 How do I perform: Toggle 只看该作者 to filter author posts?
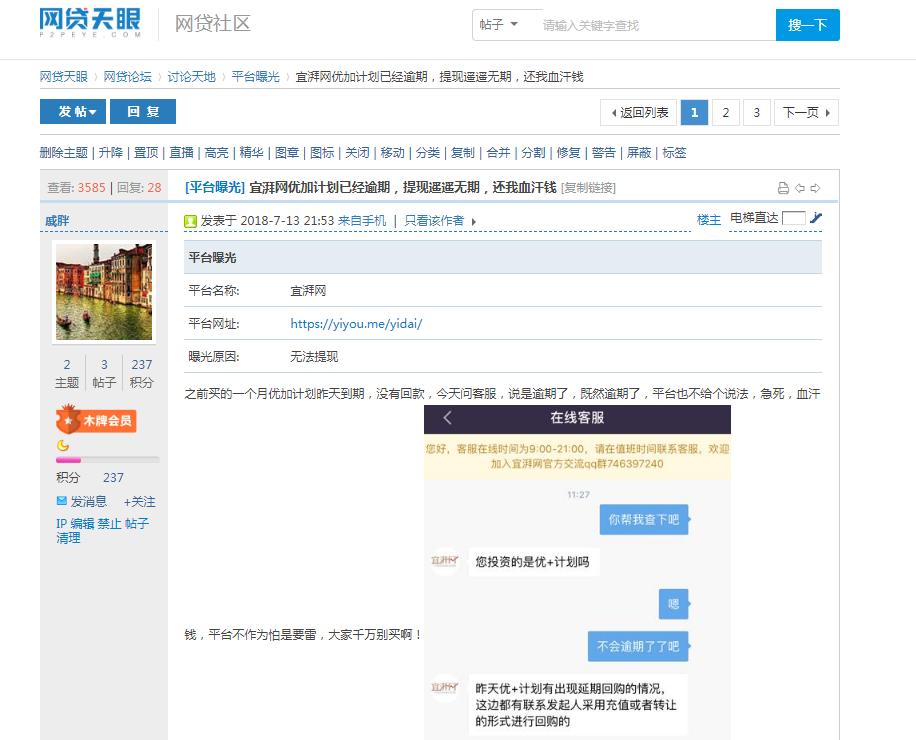[x=435, y=221]
